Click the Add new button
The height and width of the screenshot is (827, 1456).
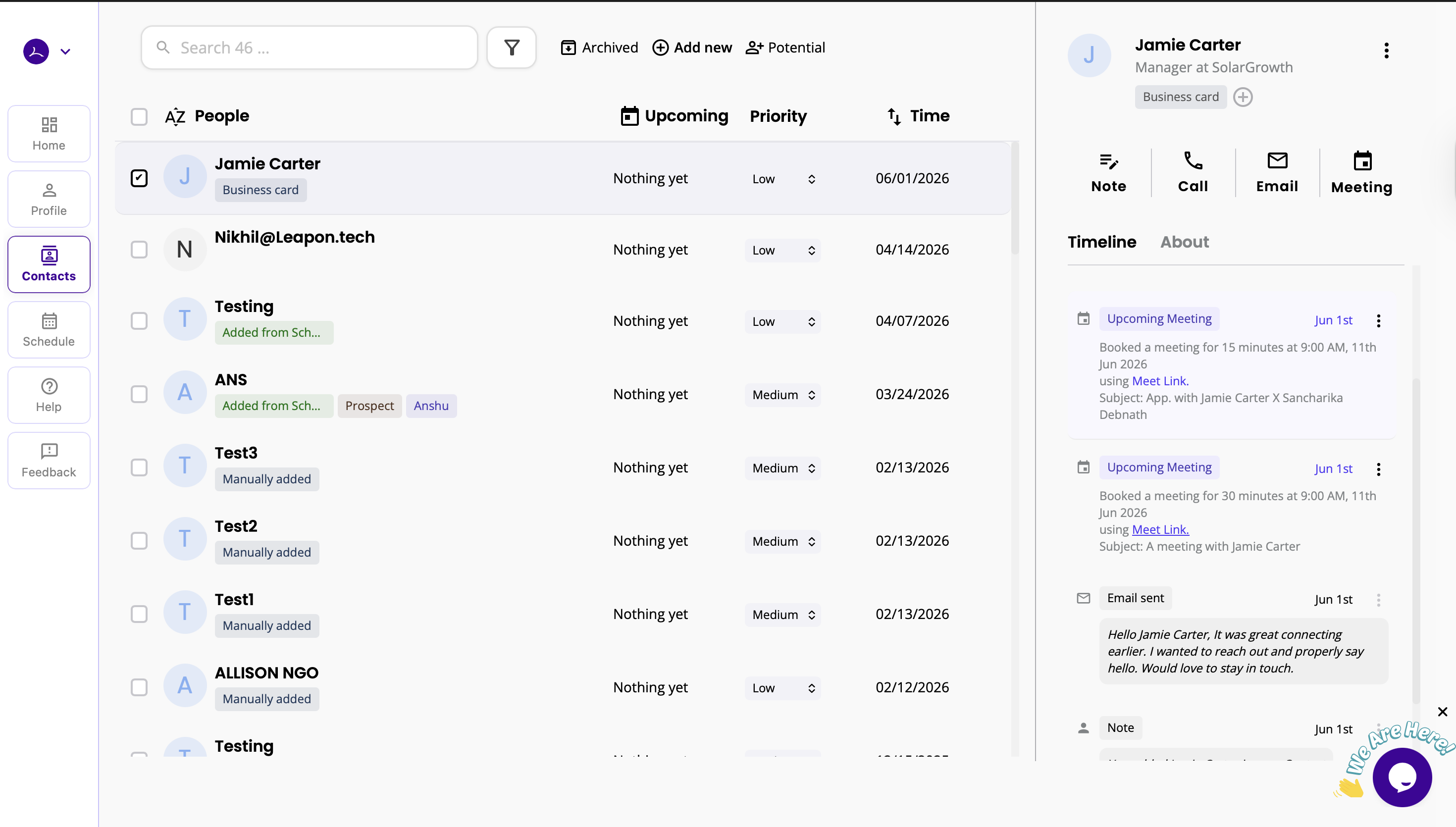(x=692, y=48)
